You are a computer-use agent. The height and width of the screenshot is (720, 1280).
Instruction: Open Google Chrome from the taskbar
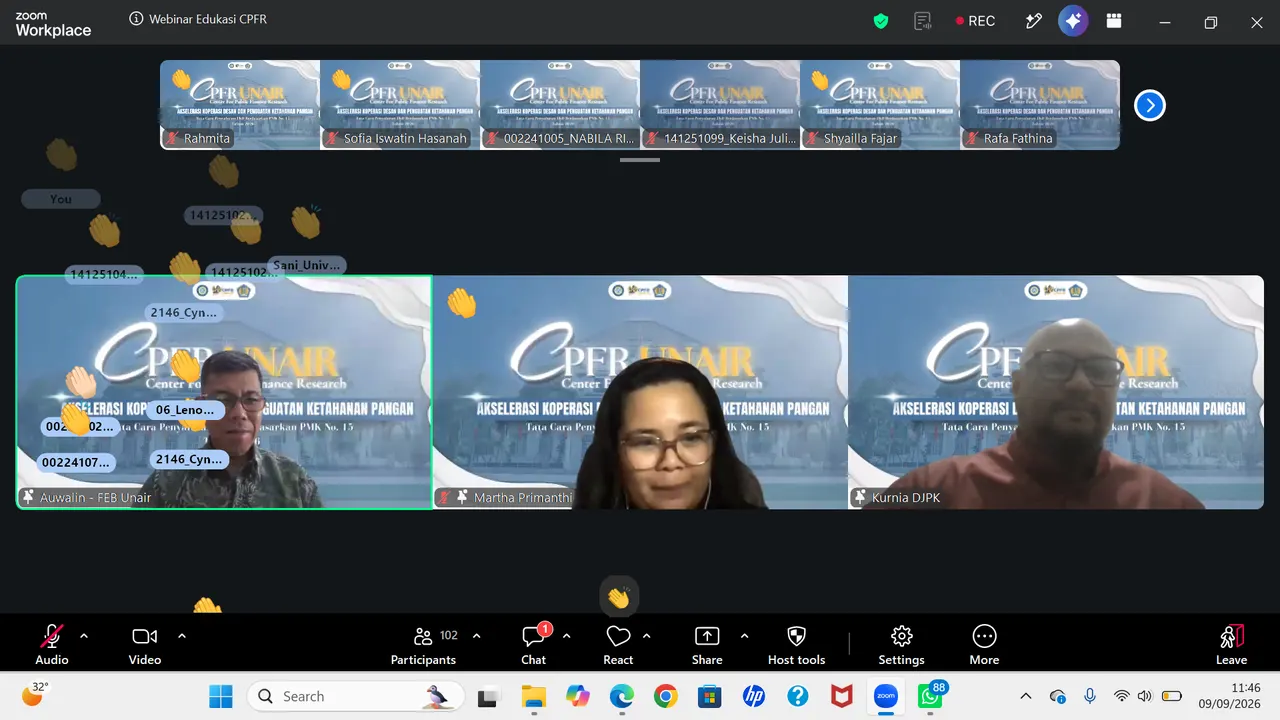pos(665,696)
